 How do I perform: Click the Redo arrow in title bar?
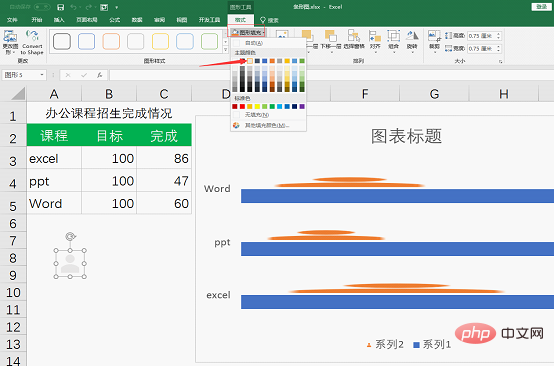[x=89, y=7]
